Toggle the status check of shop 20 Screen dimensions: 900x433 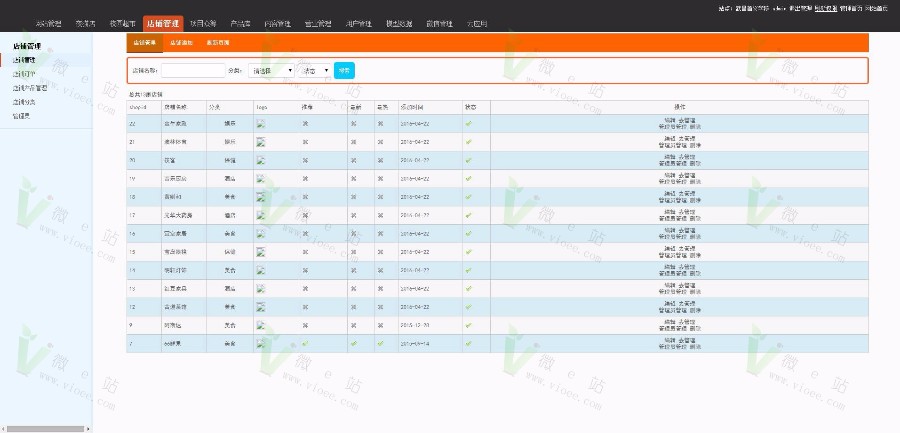click(x=468, y=160)
